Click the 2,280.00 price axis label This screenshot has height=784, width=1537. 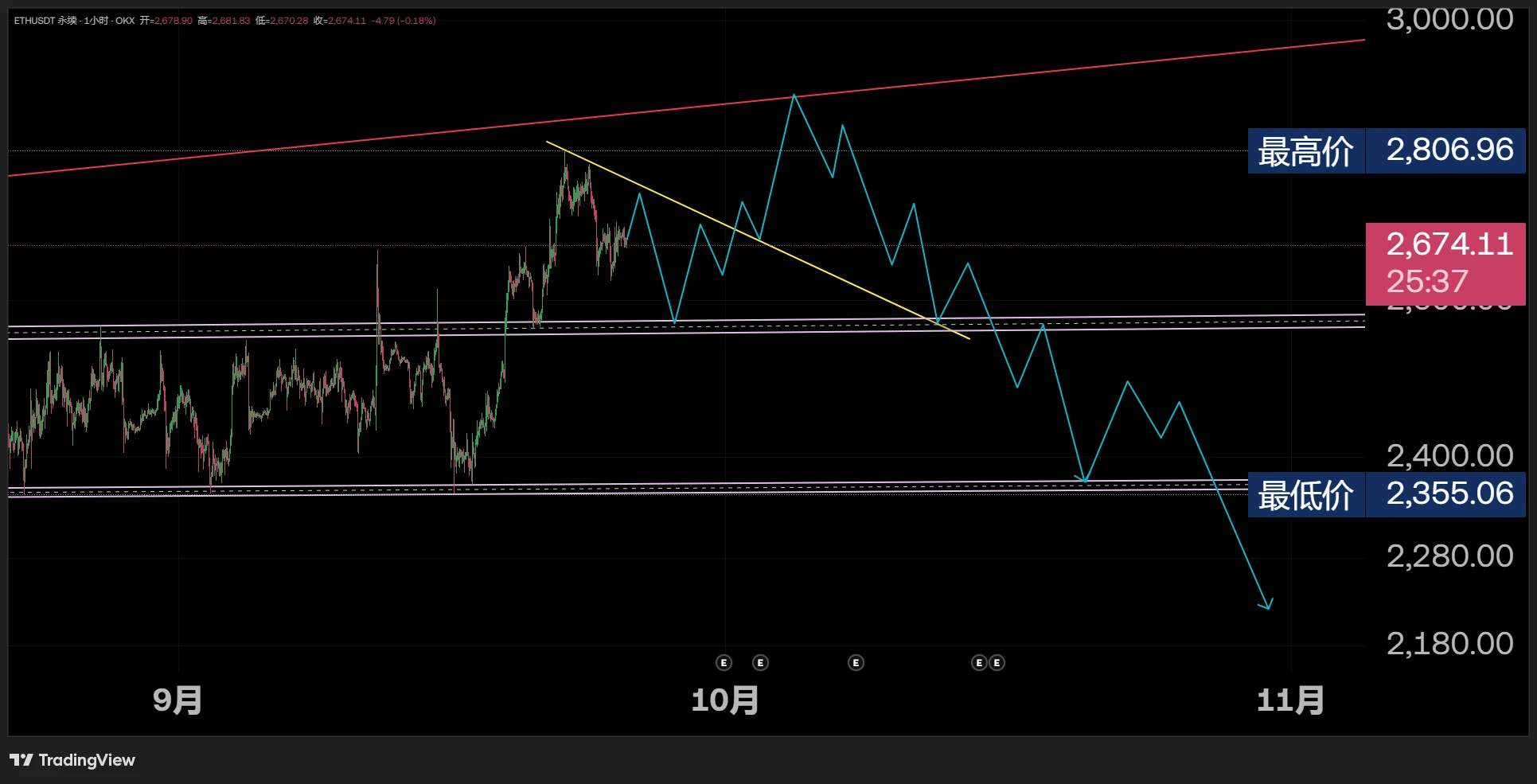tap(1449, 556)
